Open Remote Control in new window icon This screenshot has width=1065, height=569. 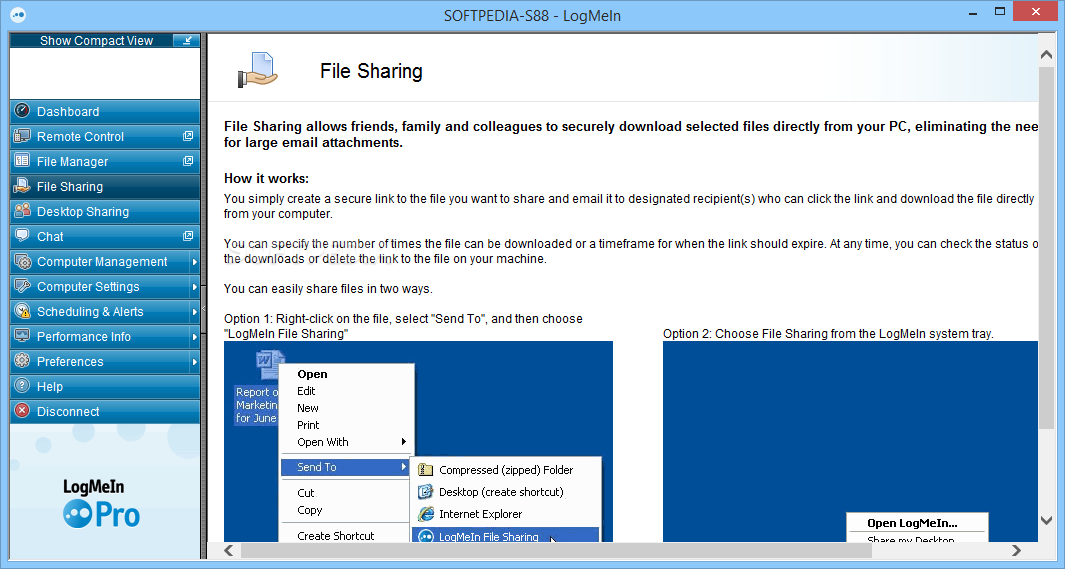188,136
